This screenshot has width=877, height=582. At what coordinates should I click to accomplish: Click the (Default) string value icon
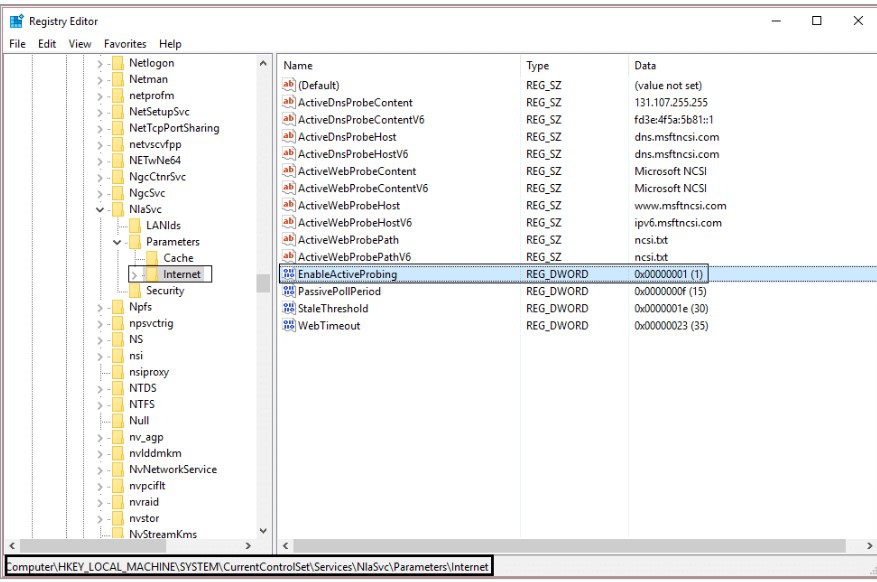pos(289,85)
